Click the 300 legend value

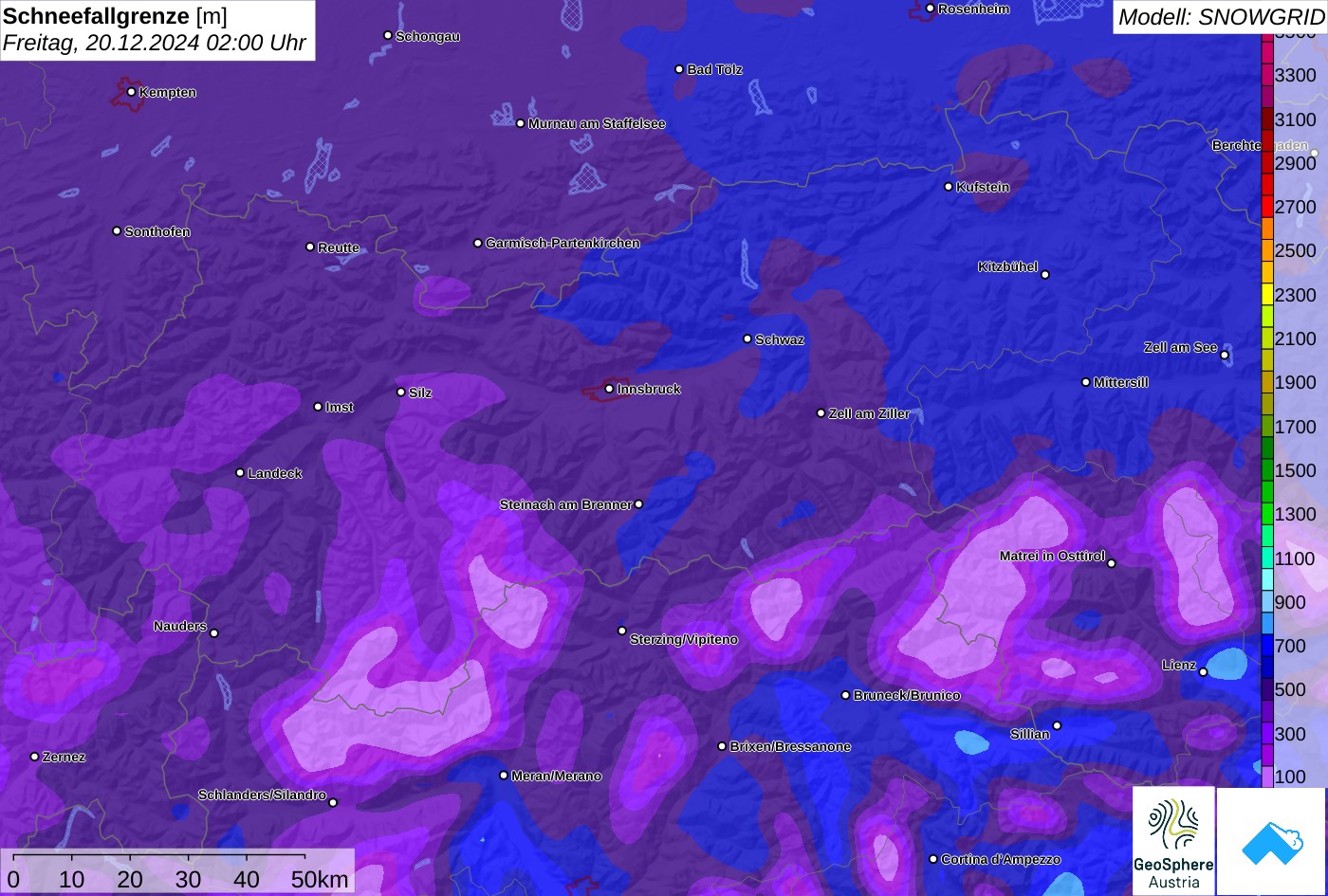(x=1290, y=734)
